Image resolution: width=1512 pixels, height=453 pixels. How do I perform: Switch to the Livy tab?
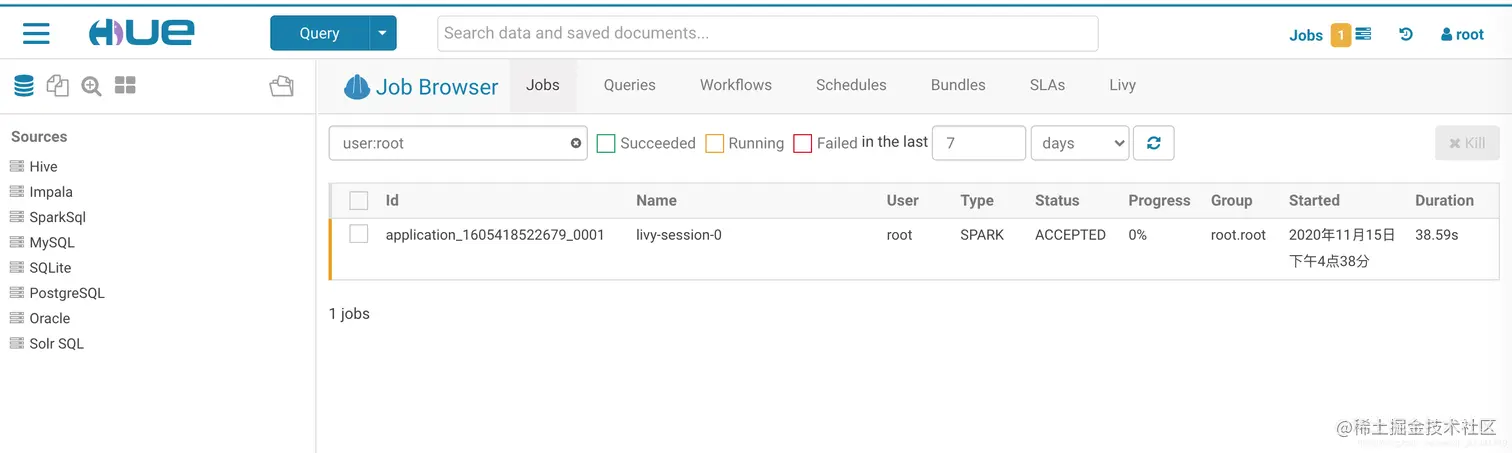click(x=1122, y=85)
